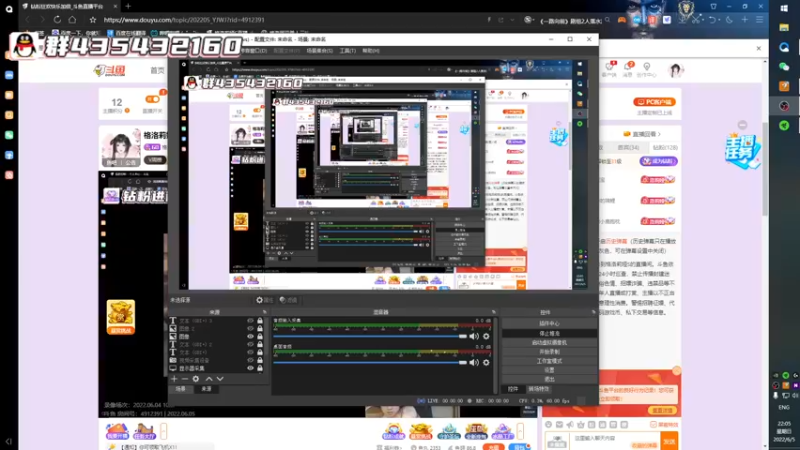
Task: Click the filters button in the source toolbar
Action: coord(288,300)
